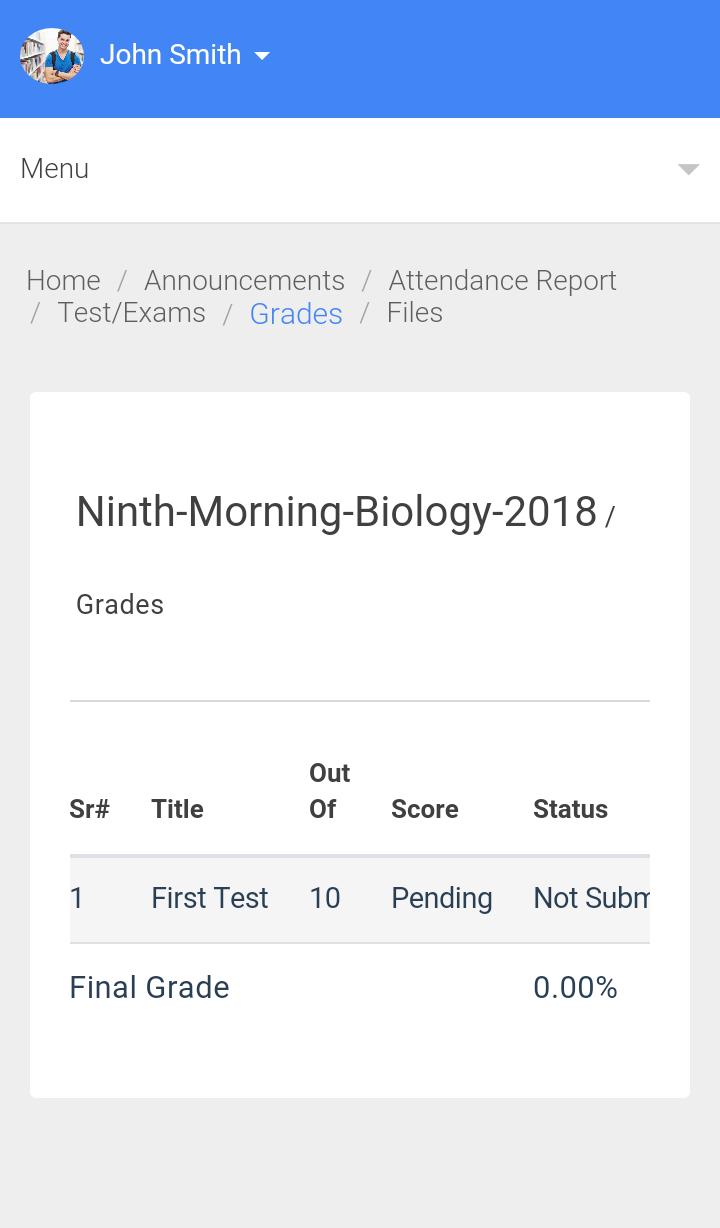
Task: Click John Smith's profile avatar
Action: point(52,56)
